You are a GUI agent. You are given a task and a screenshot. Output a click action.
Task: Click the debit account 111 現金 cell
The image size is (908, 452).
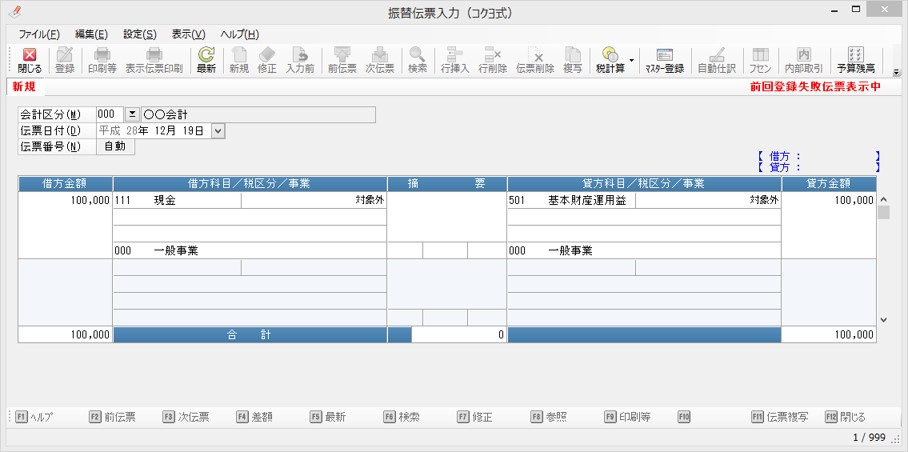[x=177, y=201]
